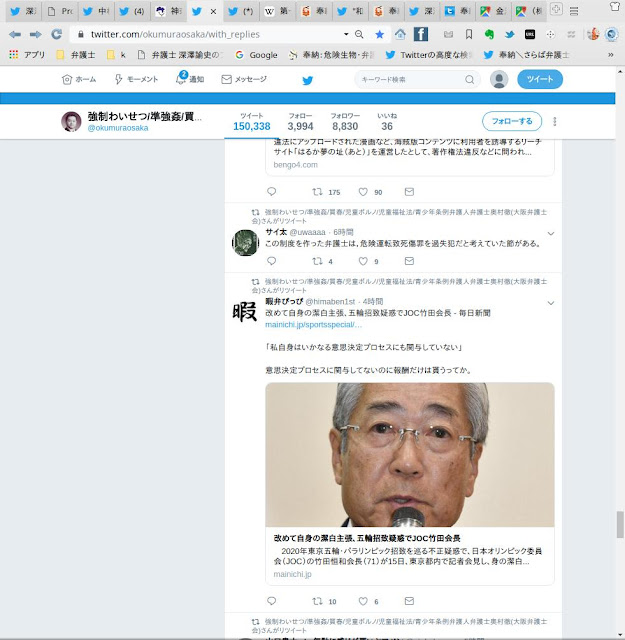Open the フォロー 3,994 tab
Screen dimensions: 625x640
[x=300, y=122]
